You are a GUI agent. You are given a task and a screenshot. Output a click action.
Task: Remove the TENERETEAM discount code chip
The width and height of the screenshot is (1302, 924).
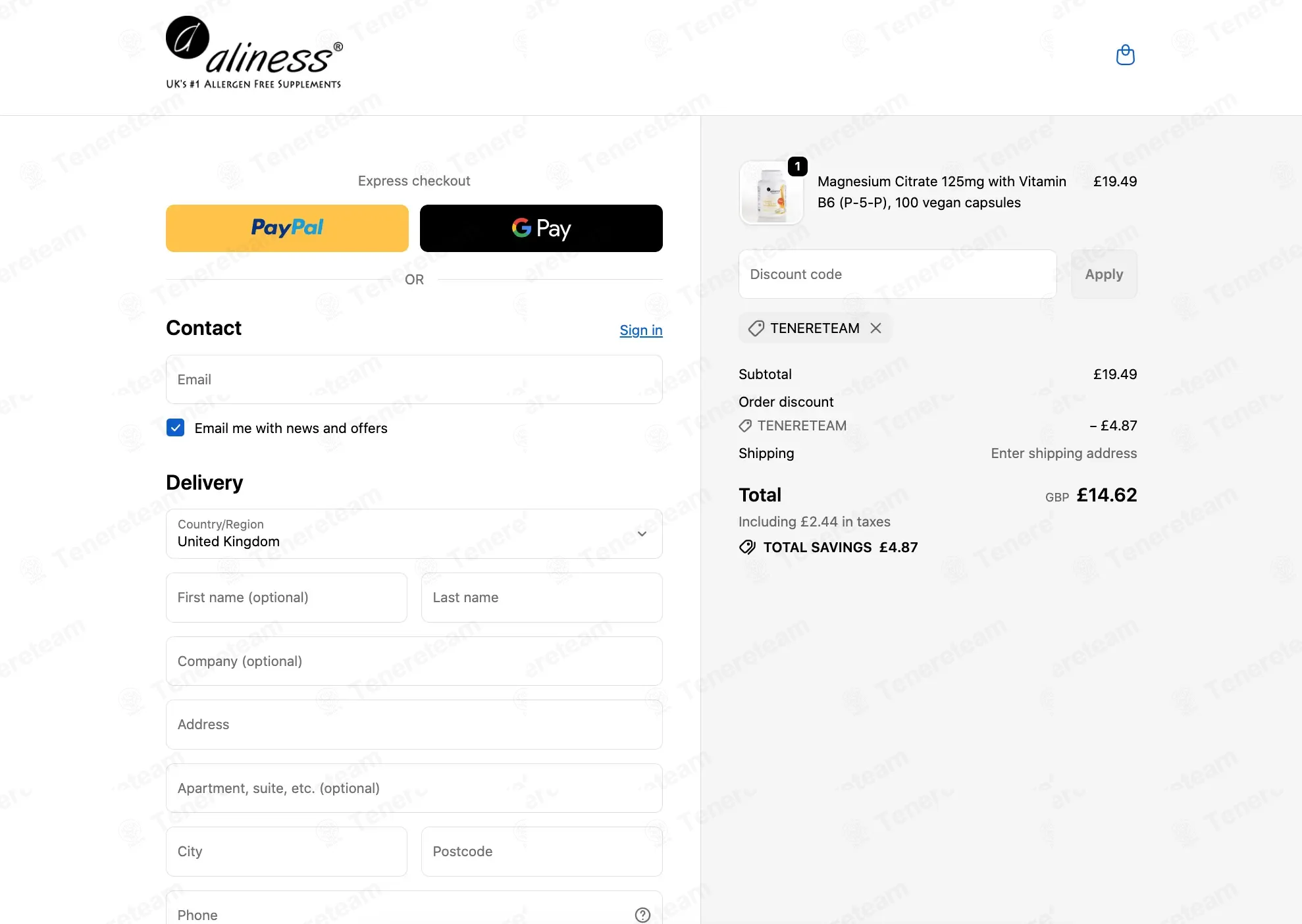pos(875,328)
